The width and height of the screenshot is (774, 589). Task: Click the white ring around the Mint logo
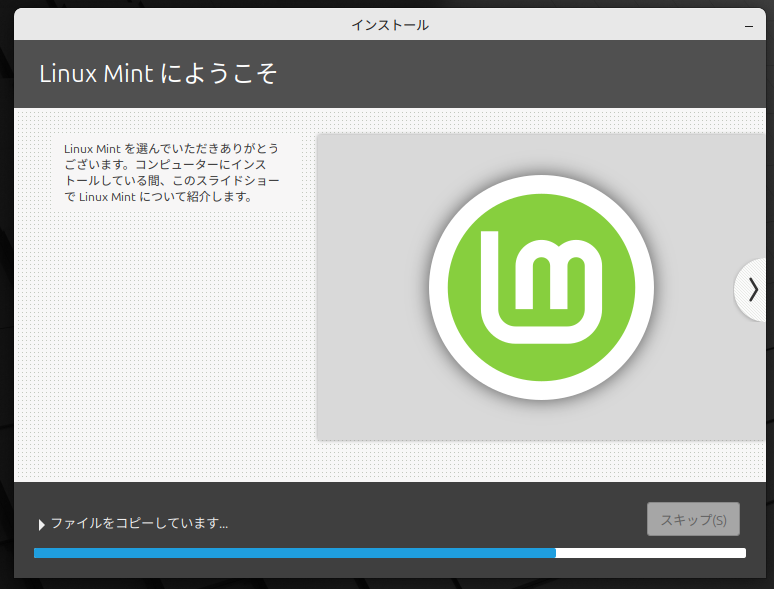click(x=541, y=183)
